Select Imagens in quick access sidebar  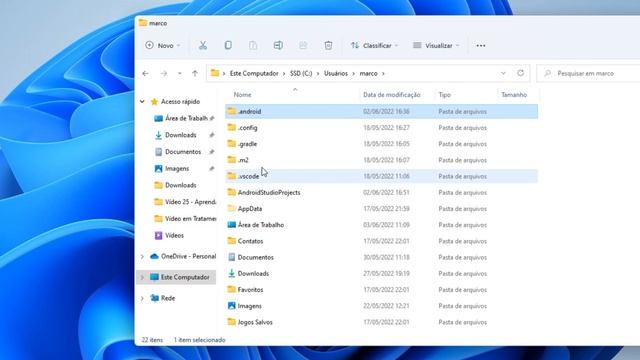[x=177, y=169]
